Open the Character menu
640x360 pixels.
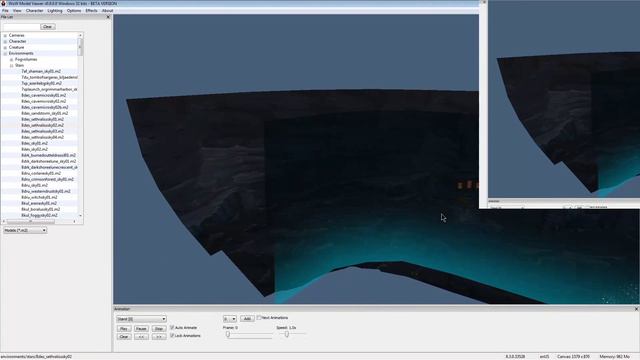pos(35,11)
